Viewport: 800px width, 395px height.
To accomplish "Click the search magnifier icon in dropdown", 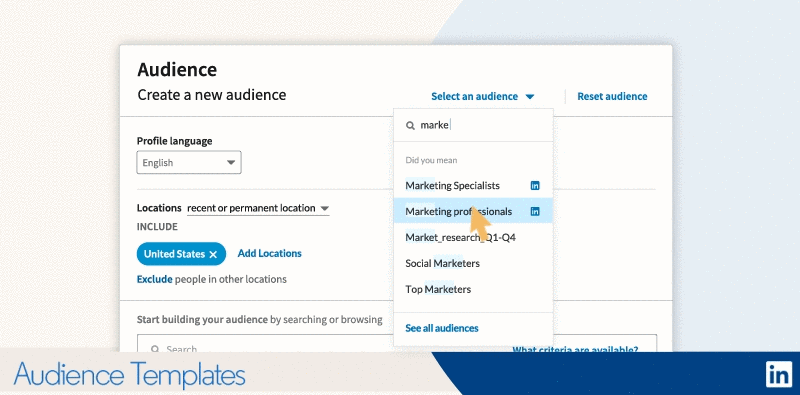I will point(410,126).
